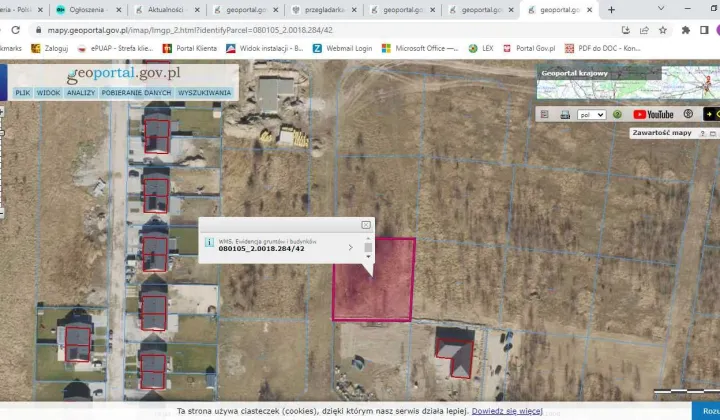Reload the page

point(16,30)
